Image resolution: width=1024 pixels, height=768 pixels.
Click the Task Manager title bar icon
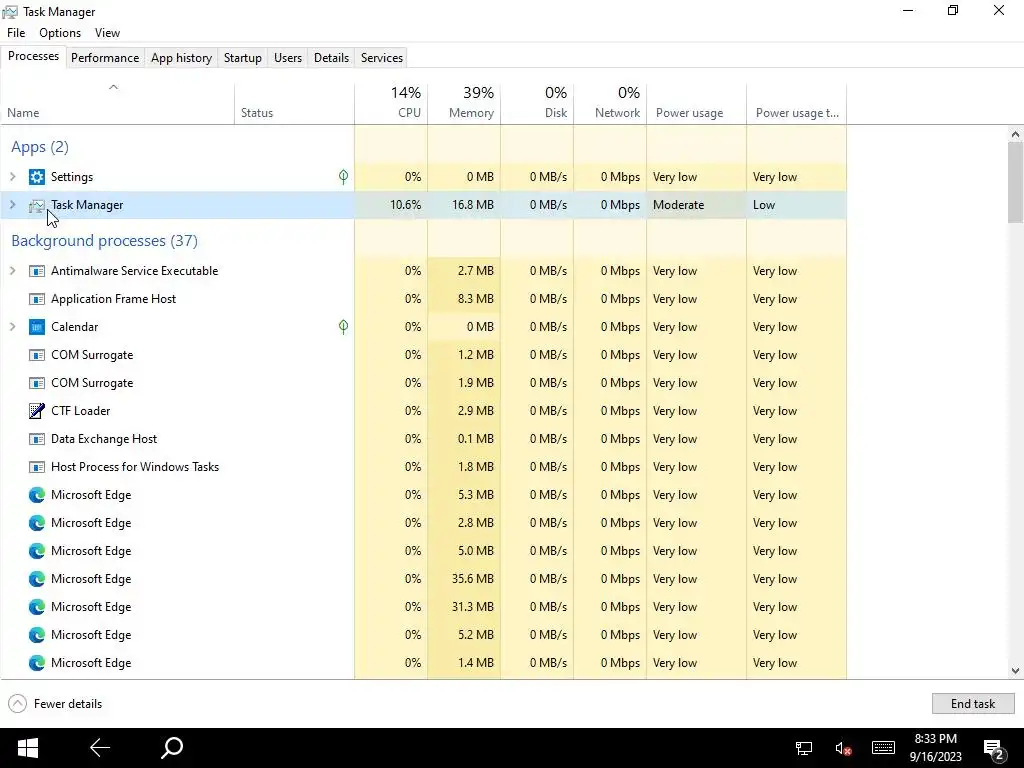10,12
